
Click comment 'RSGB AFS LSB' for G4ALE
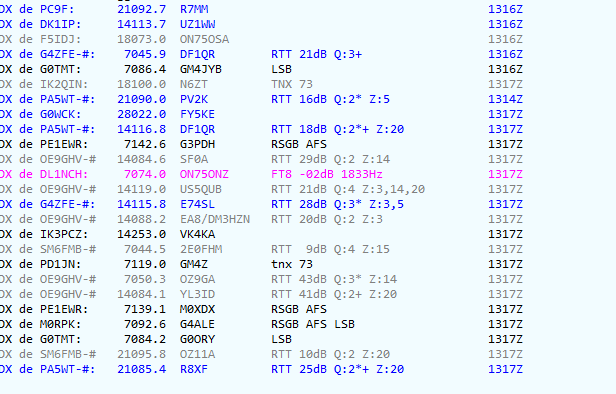[x=313, y=324]
